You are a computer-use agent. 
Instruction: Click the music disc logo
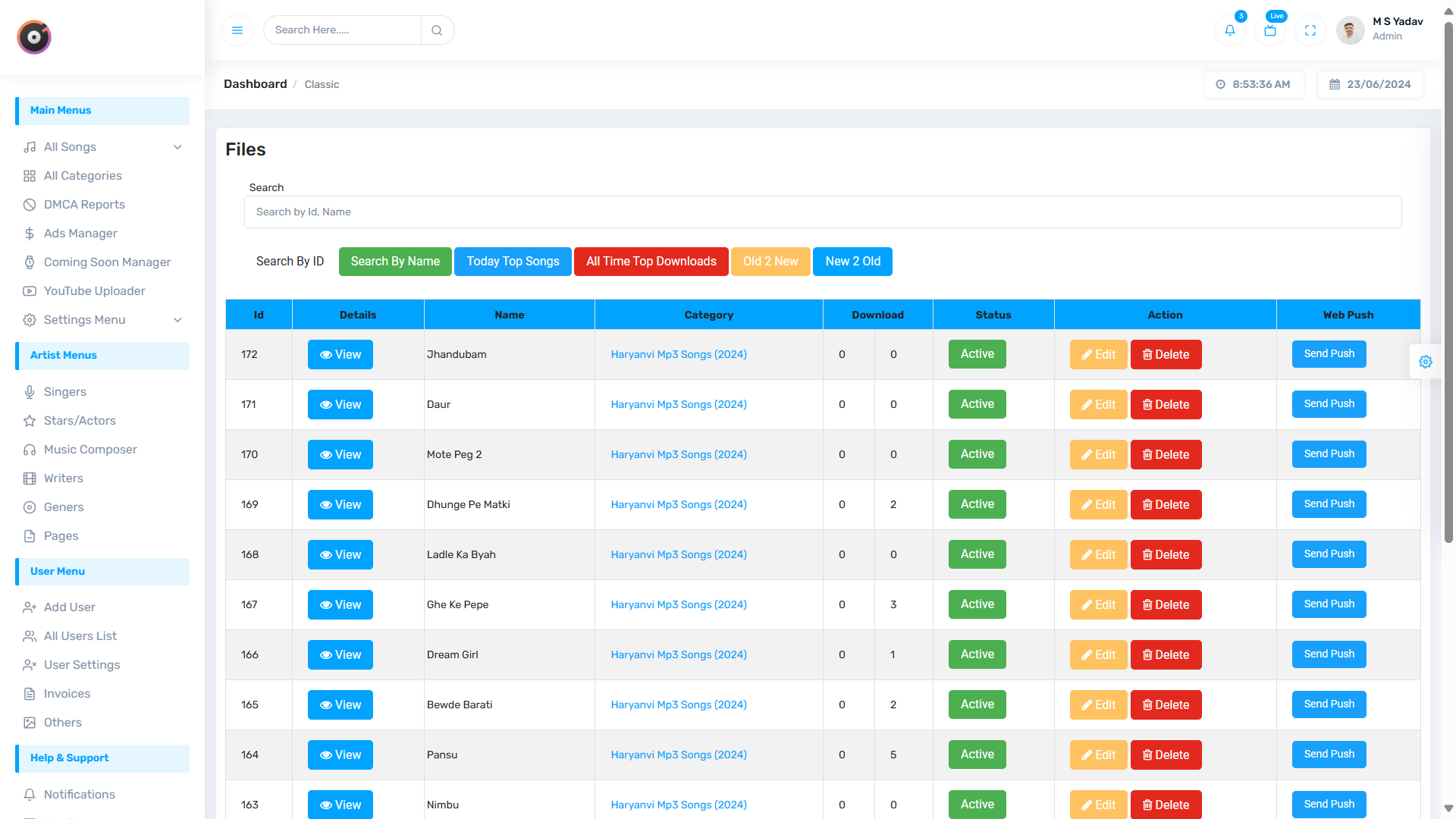(34, 37)
